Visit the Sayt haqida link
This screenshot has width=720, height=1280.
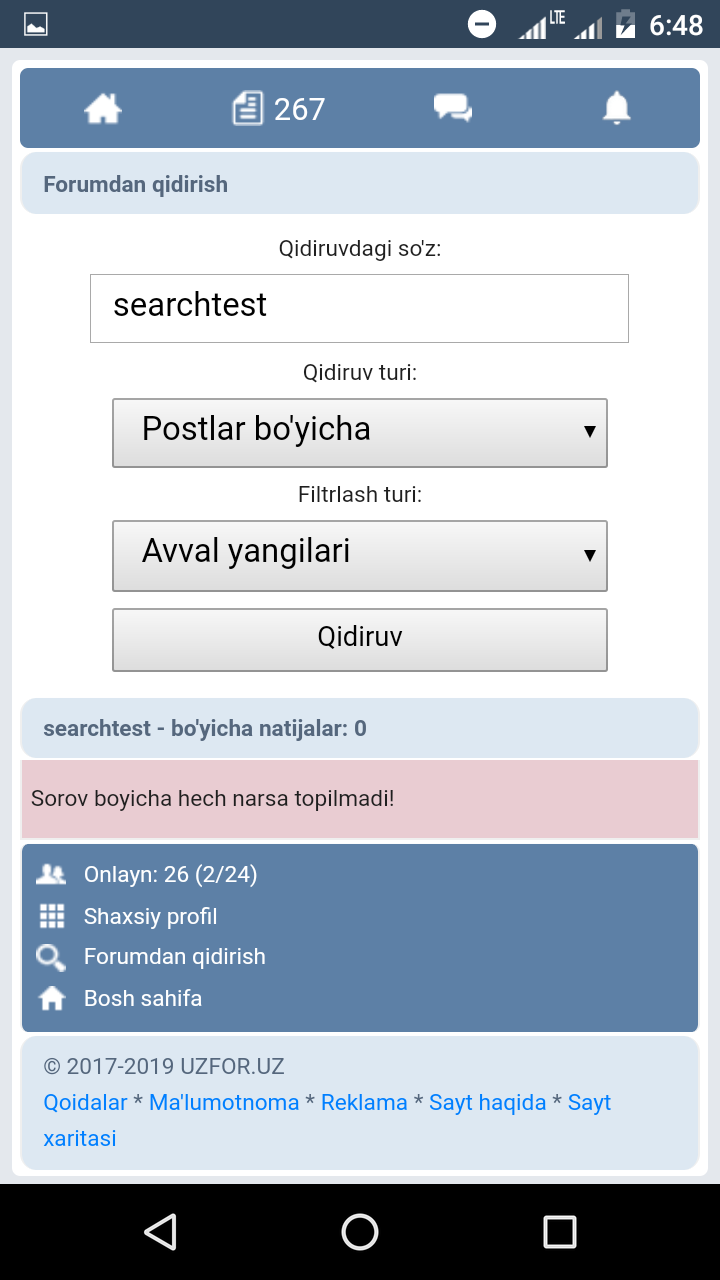pyautogui.click(x=487, y=1102)
